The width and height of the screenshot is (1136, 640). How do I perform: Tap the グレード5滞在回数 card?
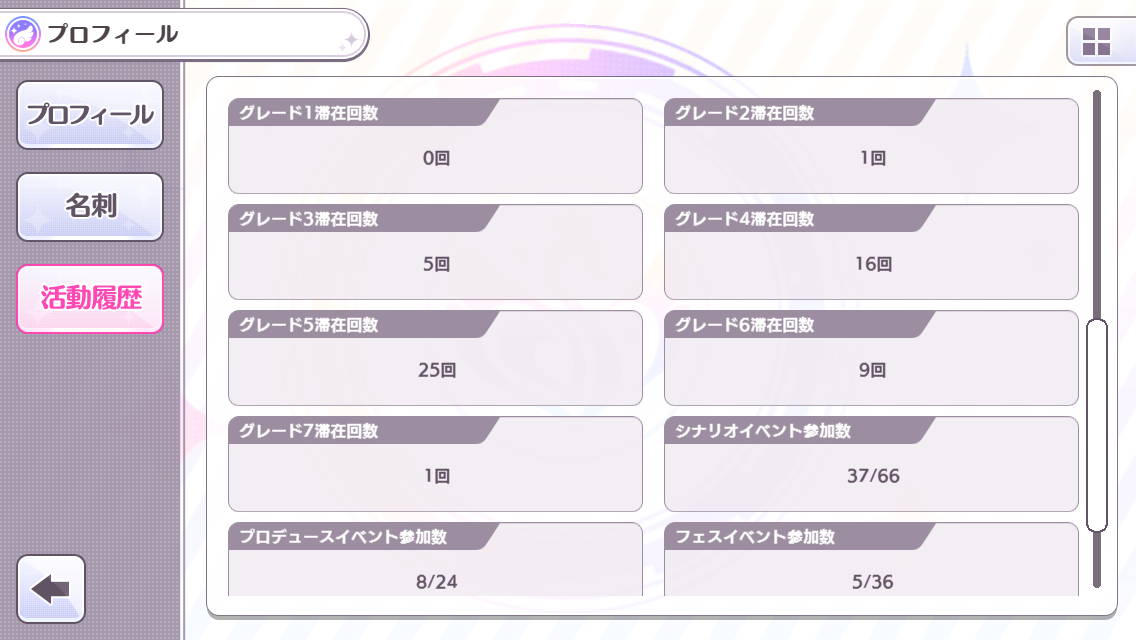(435, 358)
